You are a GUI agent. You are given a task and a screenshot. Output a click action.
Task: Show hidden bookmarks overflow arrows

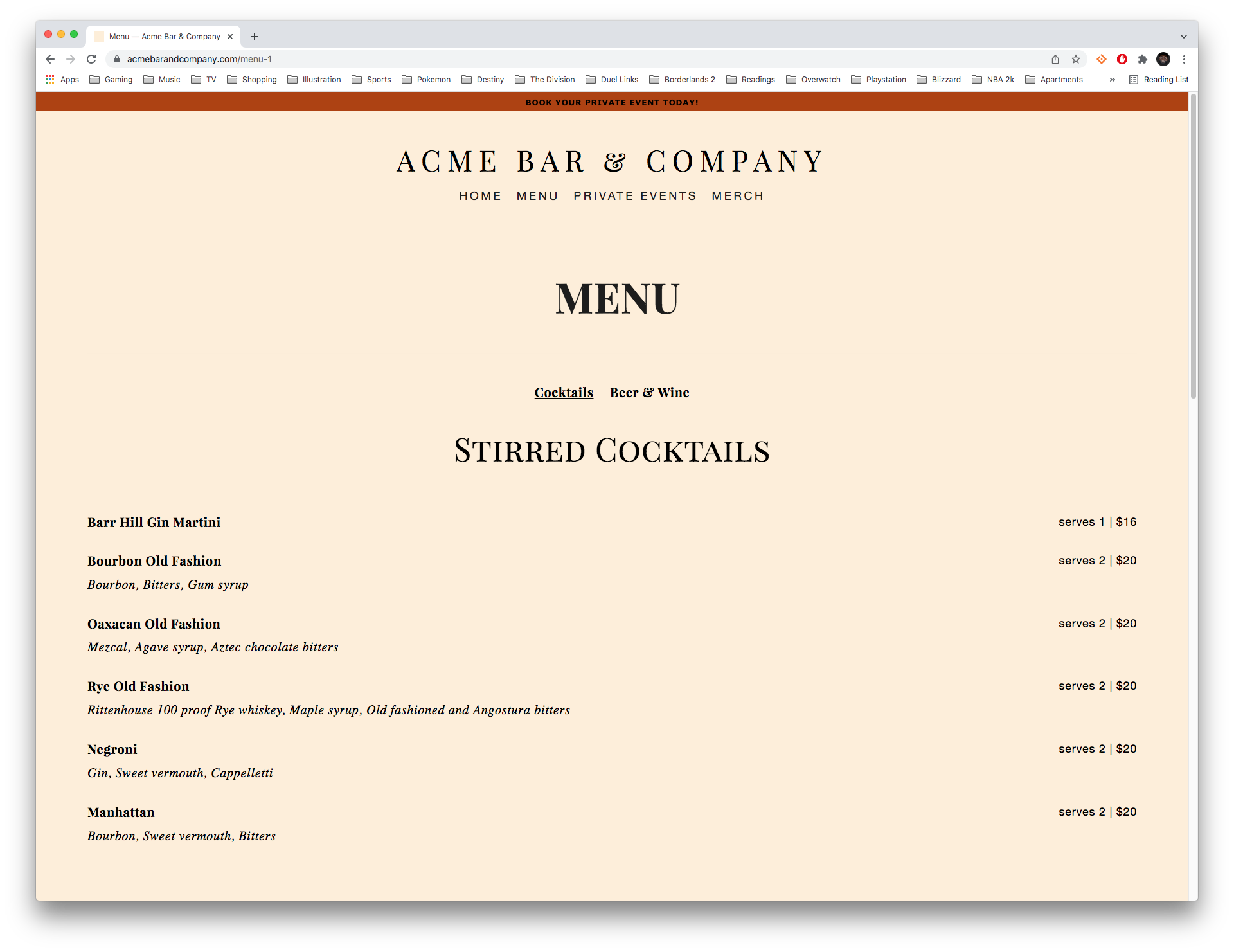[x=1113, y=80]
